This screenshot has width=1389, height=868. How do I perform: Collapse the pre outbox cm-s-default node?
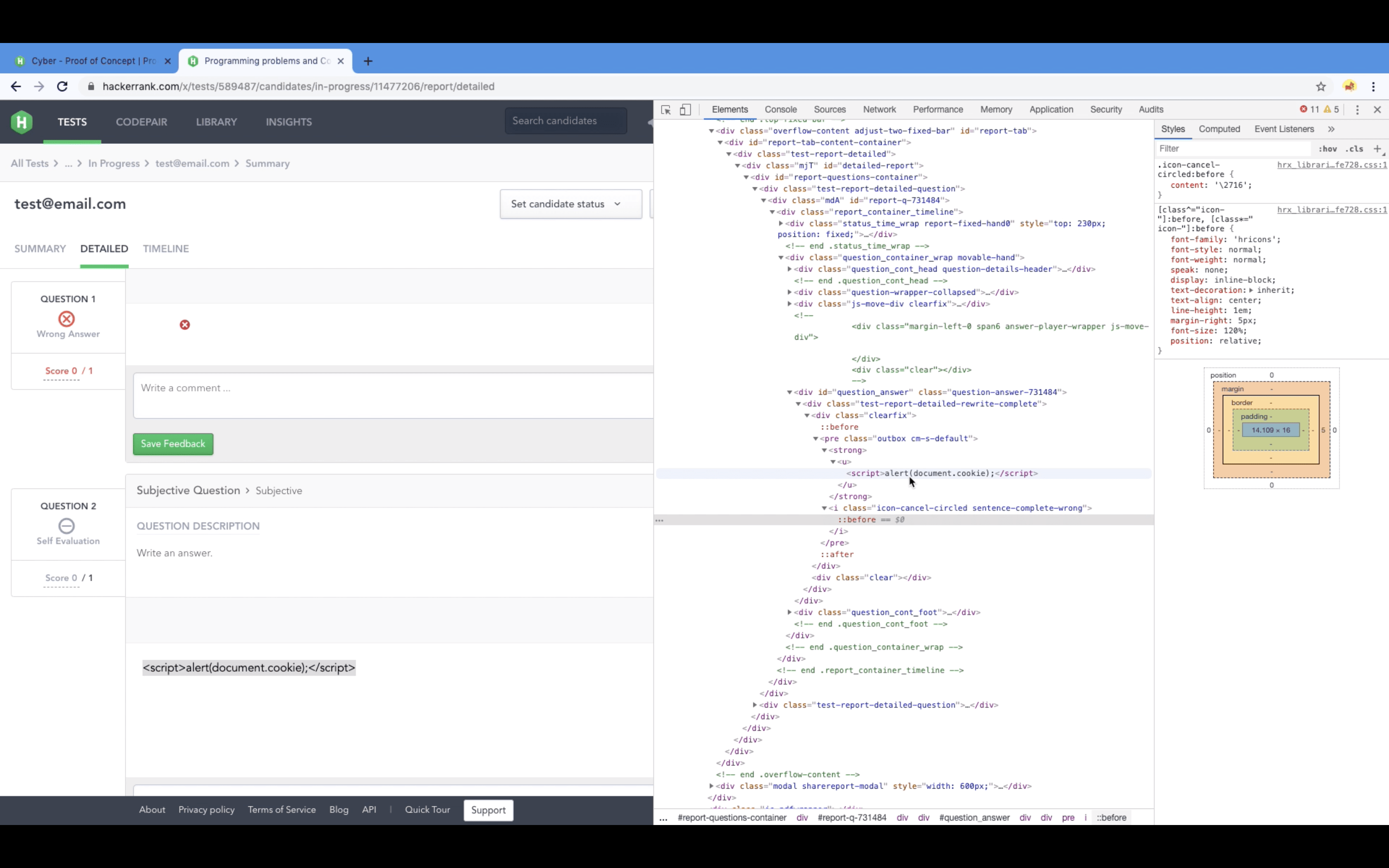pyautogui.click(x=816, y=439)
